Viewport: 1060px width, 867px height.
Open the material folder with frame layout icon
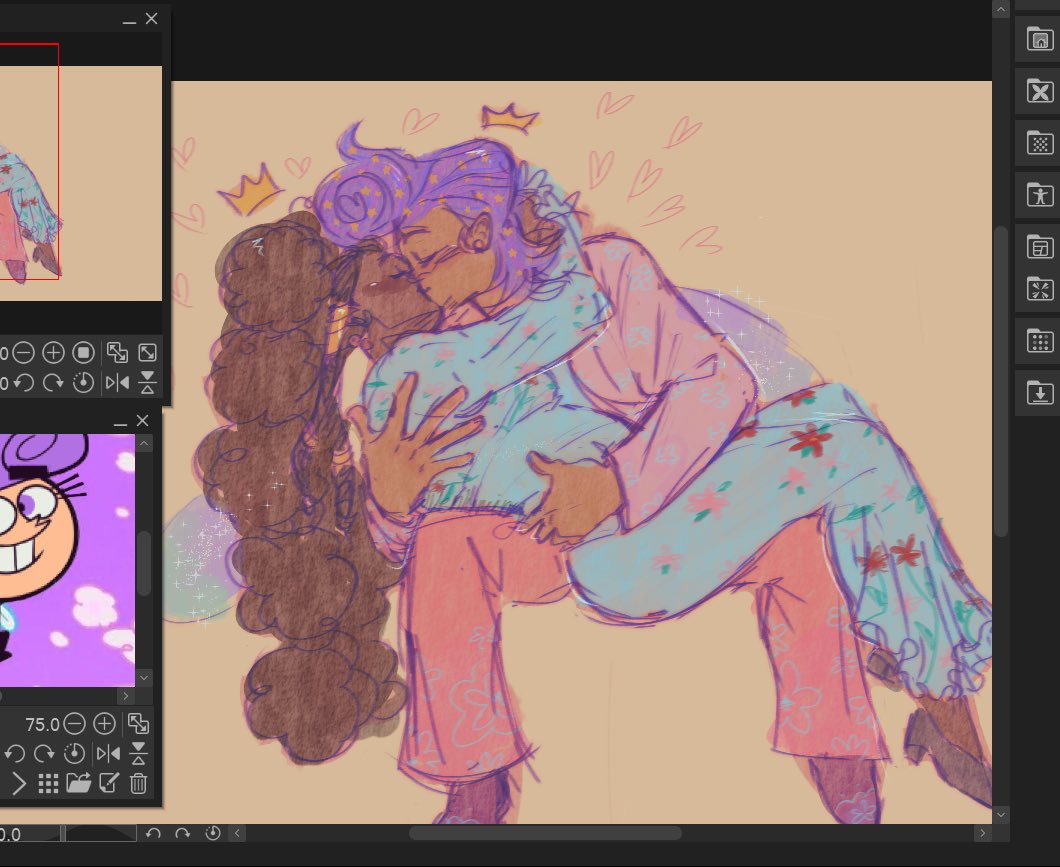pos(1040,247)
